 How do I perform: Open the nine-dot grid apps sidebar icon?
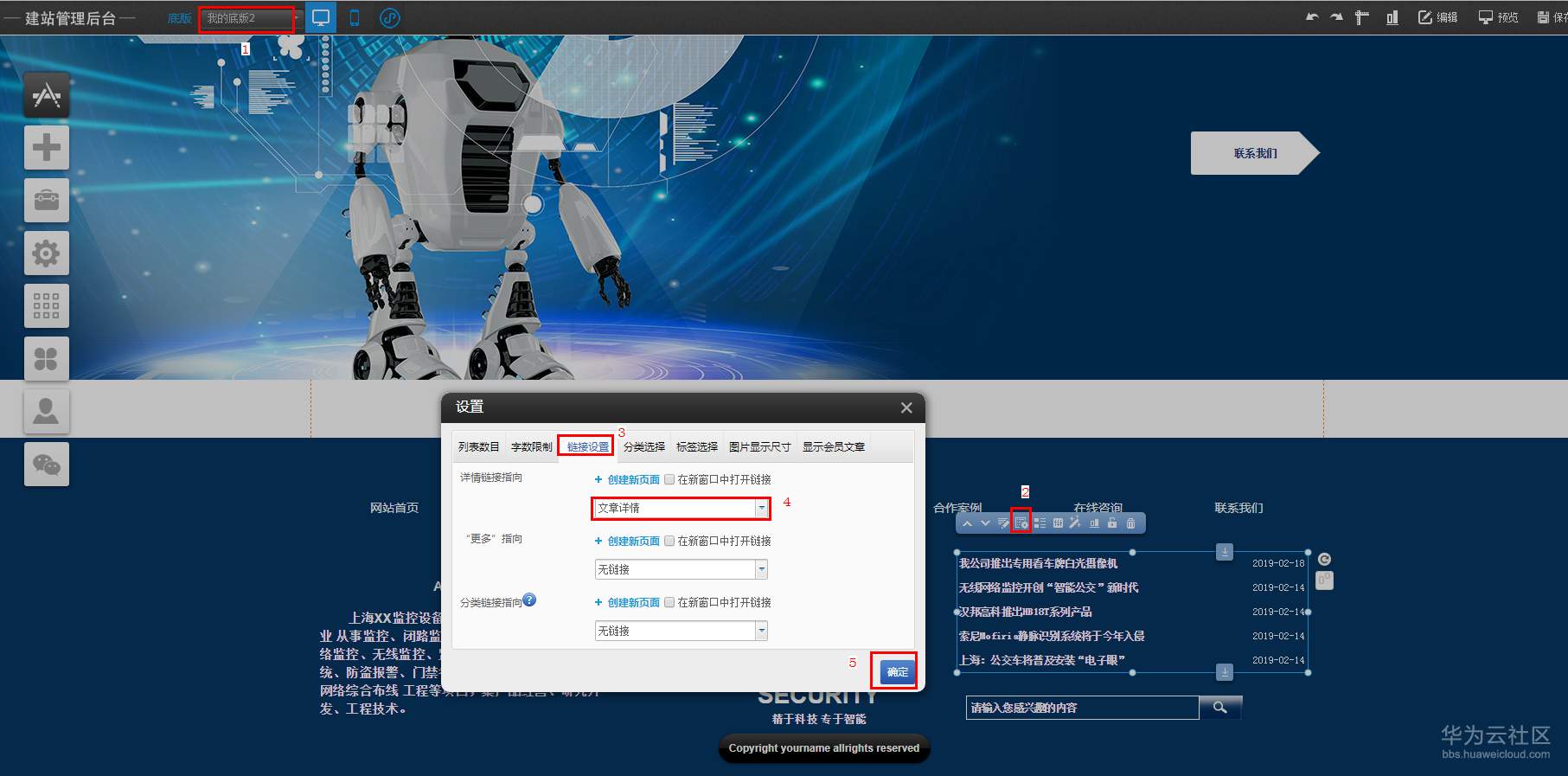[x=47, y=306]
